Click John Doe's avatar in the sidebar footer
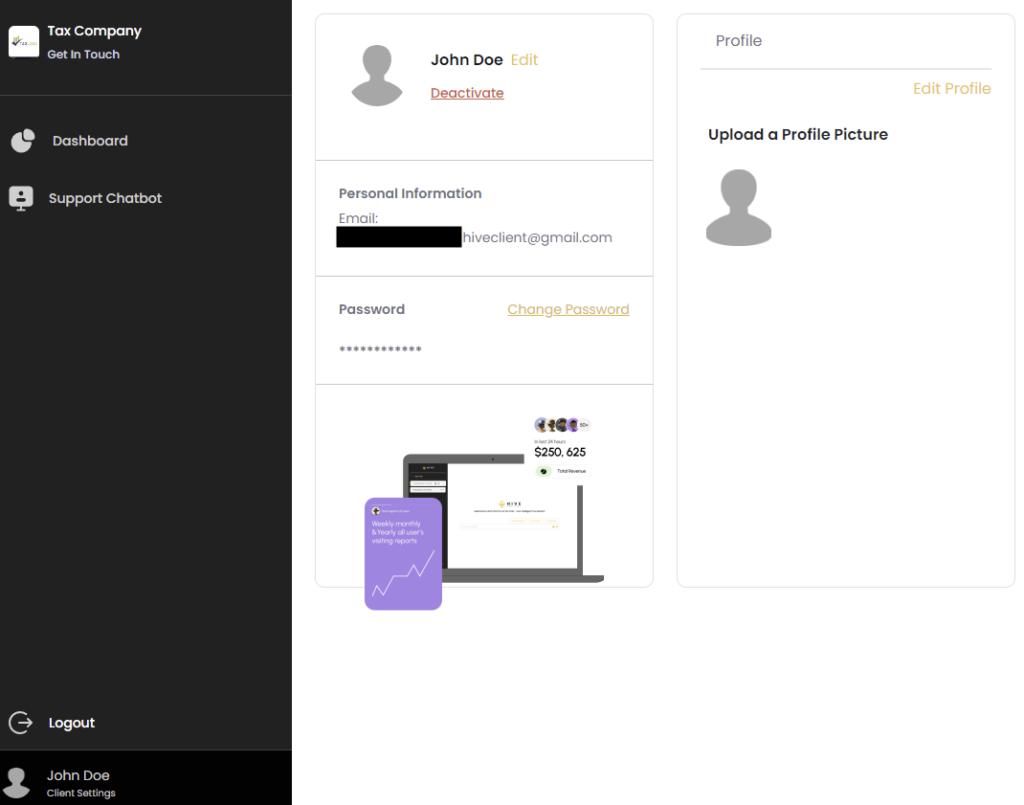 (x=17, y=782)
